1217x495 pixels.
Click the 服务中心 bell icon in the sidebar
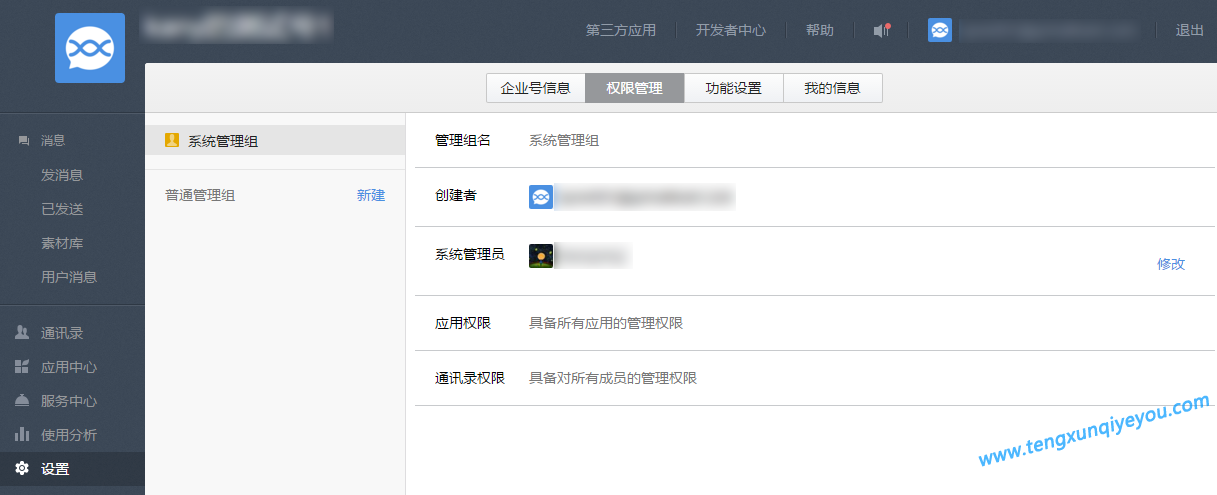(22, 401)
